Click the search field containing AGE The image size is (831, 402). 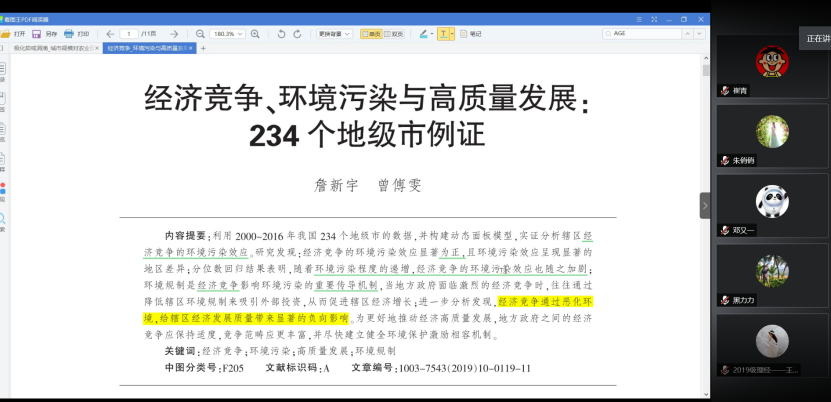tap(641, 33)
